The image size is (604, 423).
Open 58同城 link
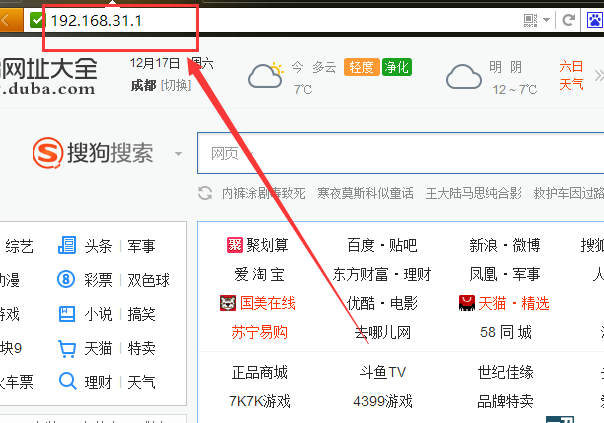click(x=506, y=332)
